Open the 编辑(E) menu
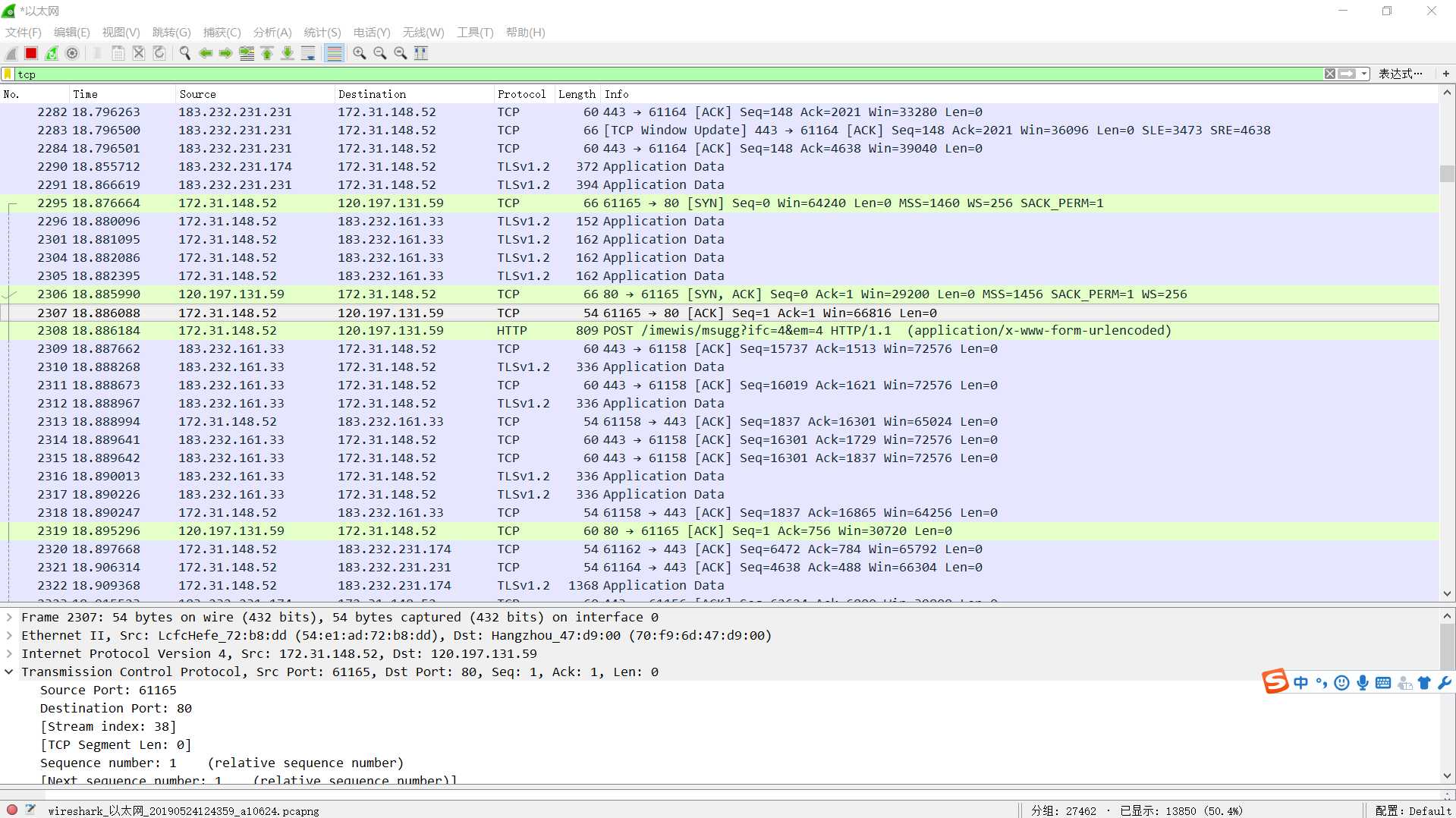Viewport: 1456px width, 818px height. 72,32
